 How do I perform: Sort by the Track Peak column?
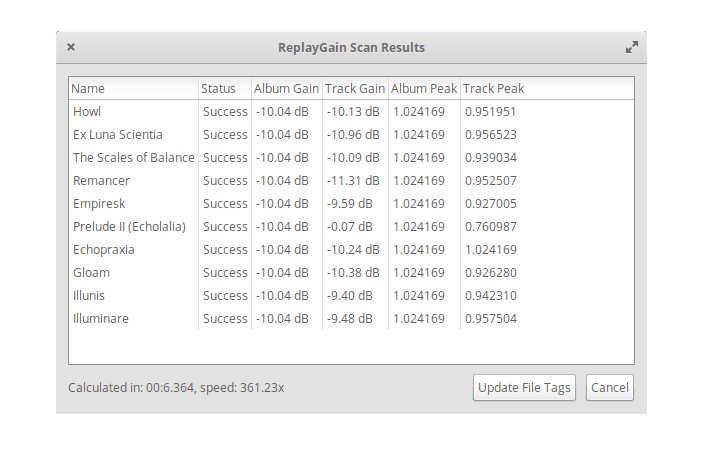point(494,89)
